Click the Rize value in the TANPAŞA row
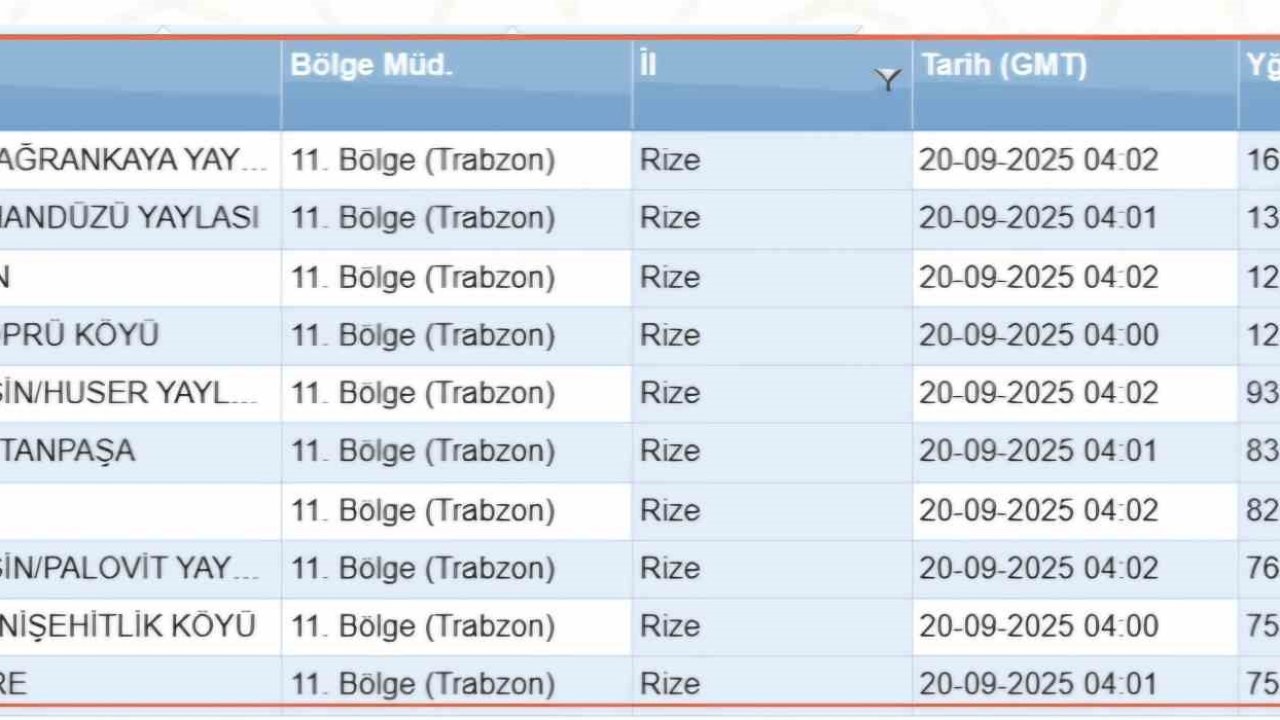The image size is (1280, 720). (x=670, y=451)
